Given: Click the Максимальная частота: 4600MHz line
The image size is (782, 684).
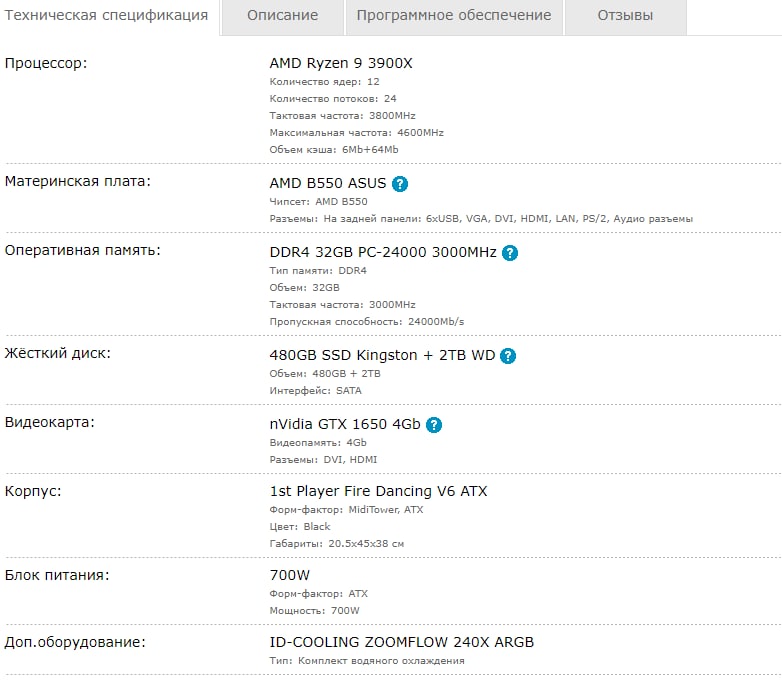Looking at the screenshot, I should 356,133.
